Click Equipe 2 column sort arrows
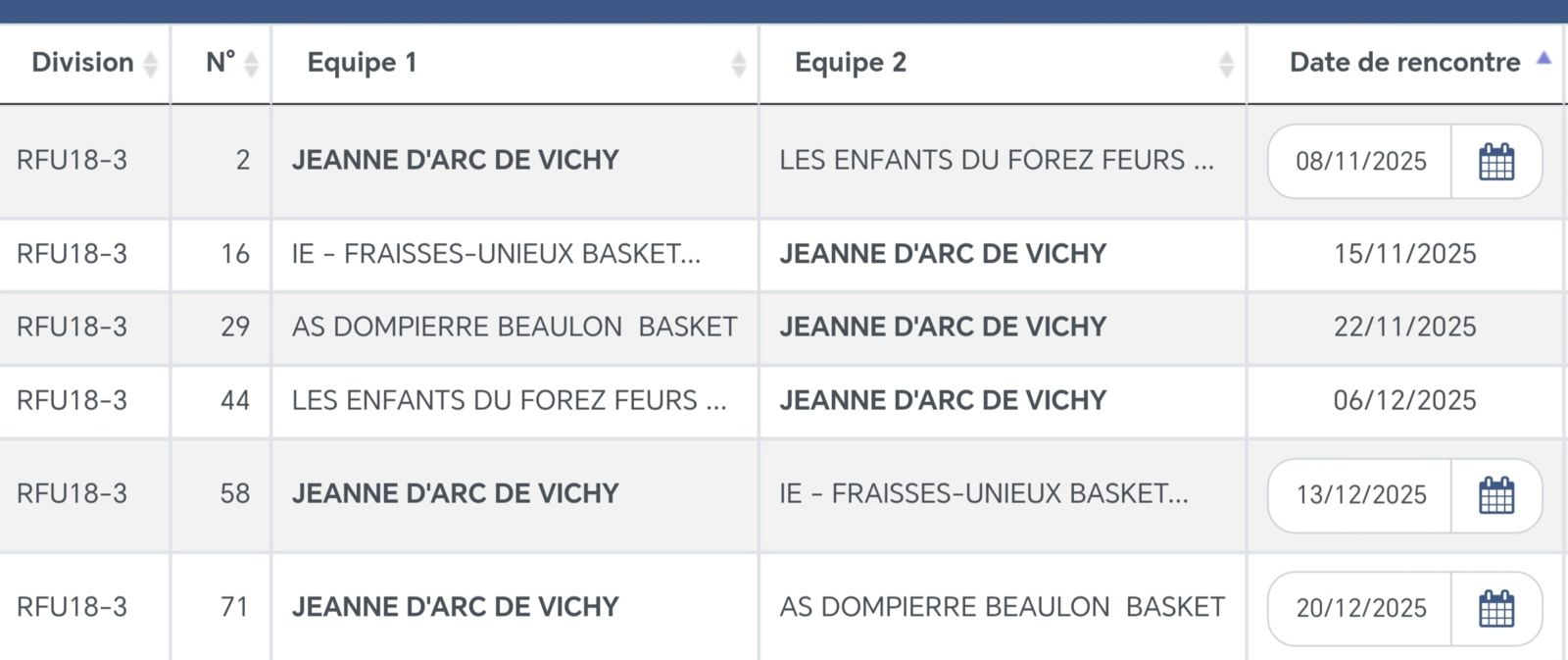Viewport: 1568px width, 660px height. (x=1226, y=64)
